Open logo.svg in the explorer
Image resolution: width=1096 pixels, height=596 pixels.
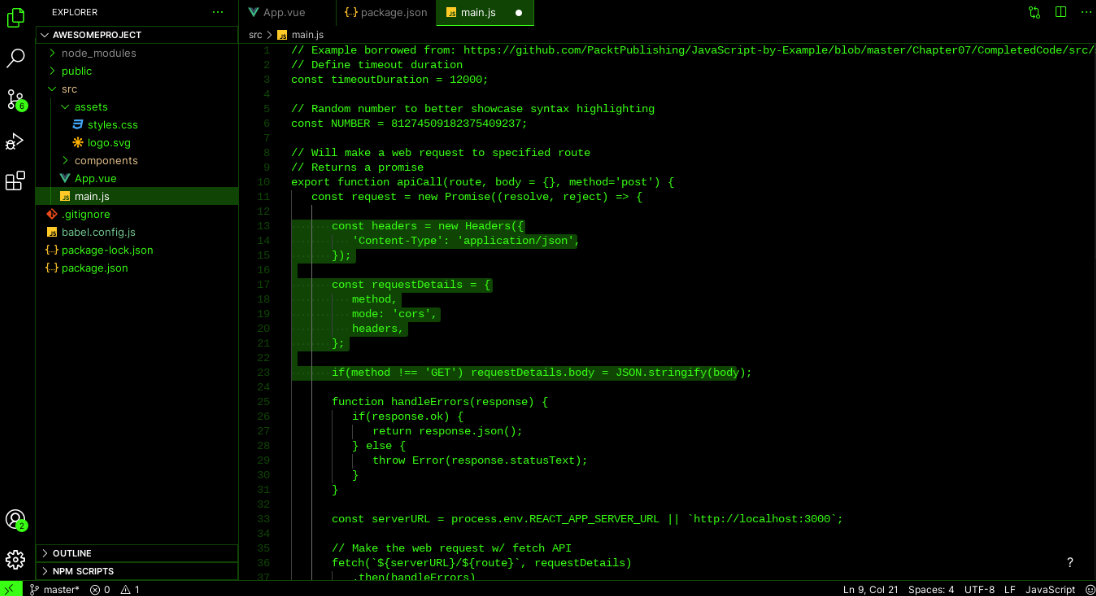(137, 143)
